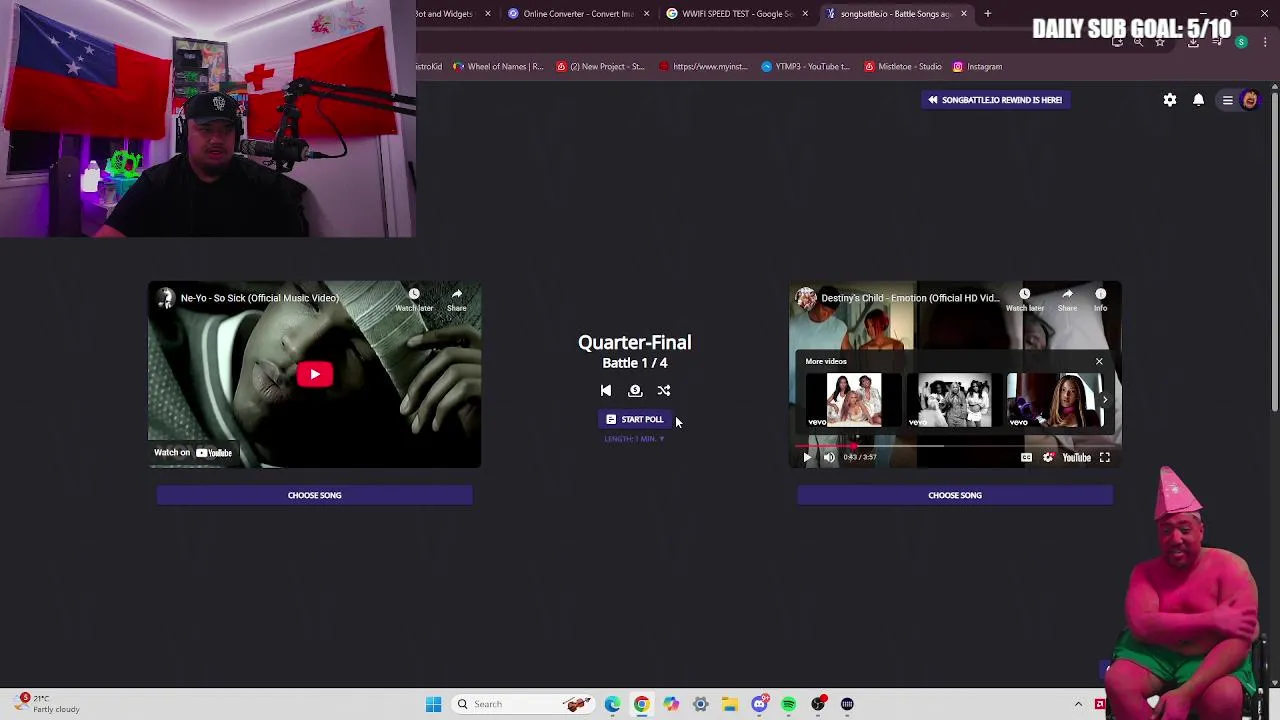The image size is (1280, 720).
Task: Click page vertical scrollbar
Action: point(1274,250)
